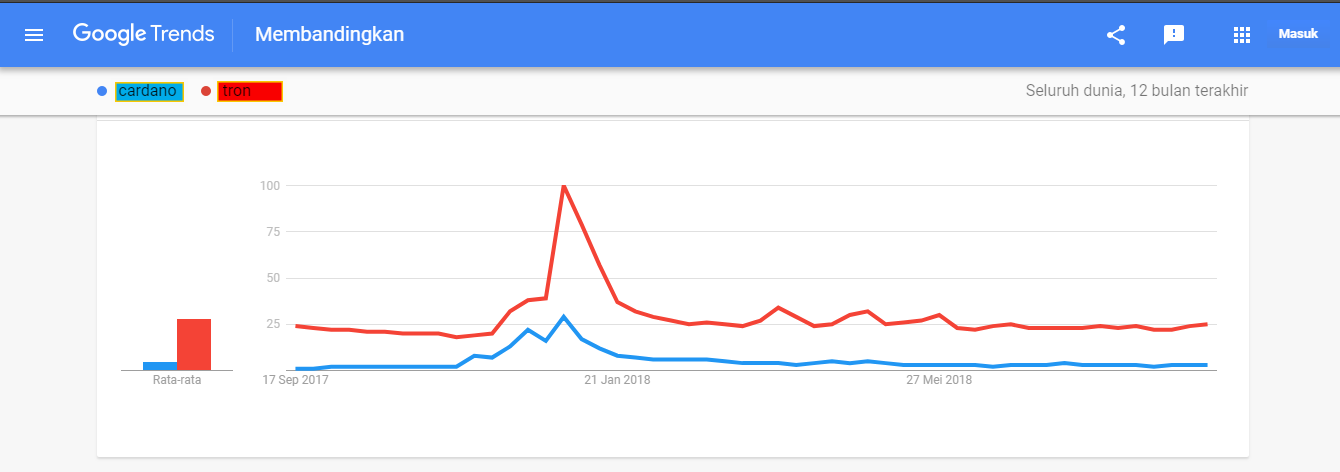Image resolution: width=1340 pixels, height=472 pixels.
Task: Click the tron peak at 100
Action: coord(564,186)
